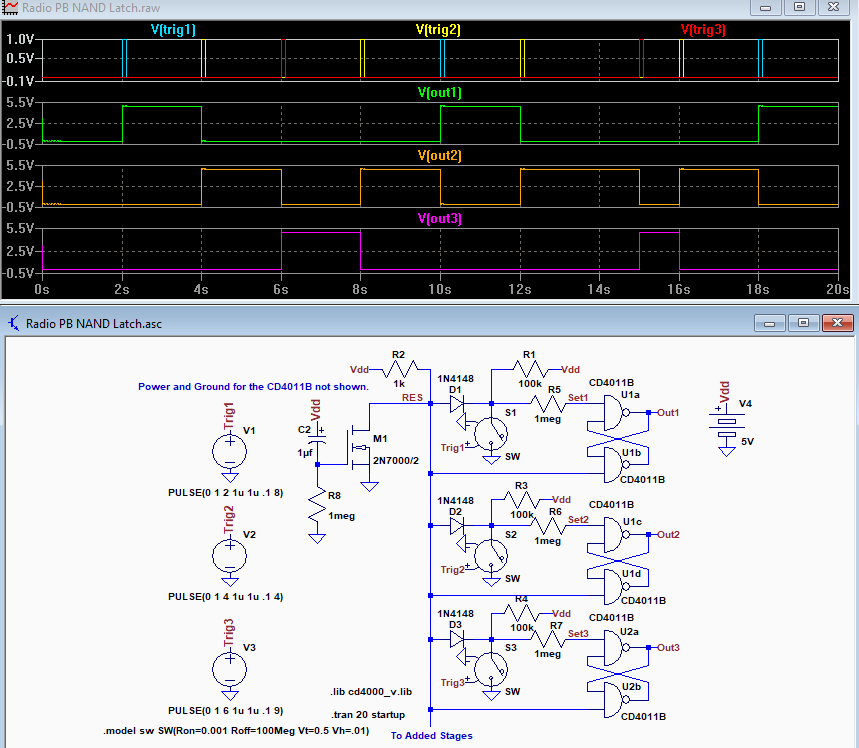Click the RES net label
This screenshot has height=748, width=859.
[412, 397]
